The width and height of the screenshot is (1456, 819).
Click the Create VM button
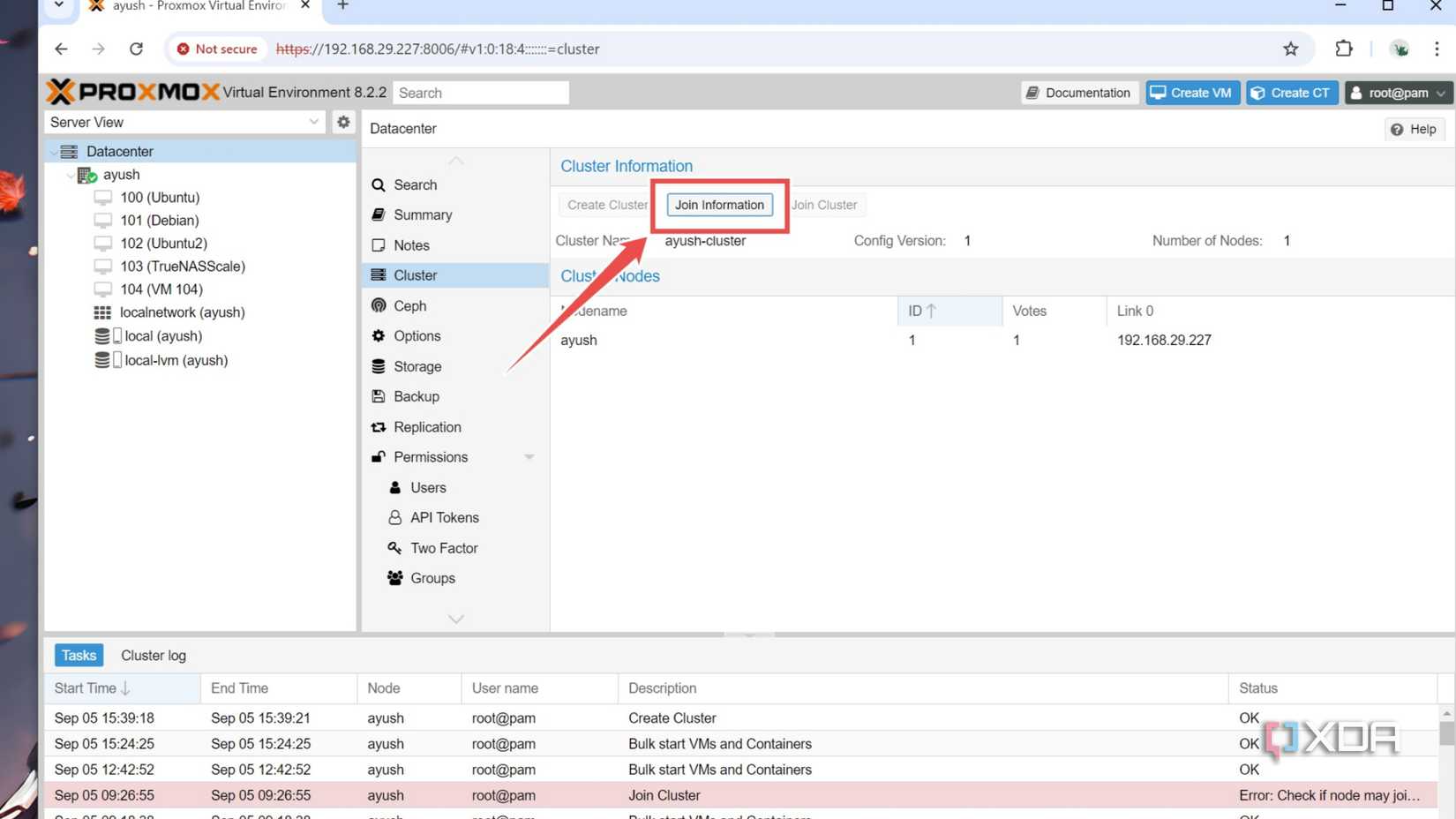(1191, 93)
